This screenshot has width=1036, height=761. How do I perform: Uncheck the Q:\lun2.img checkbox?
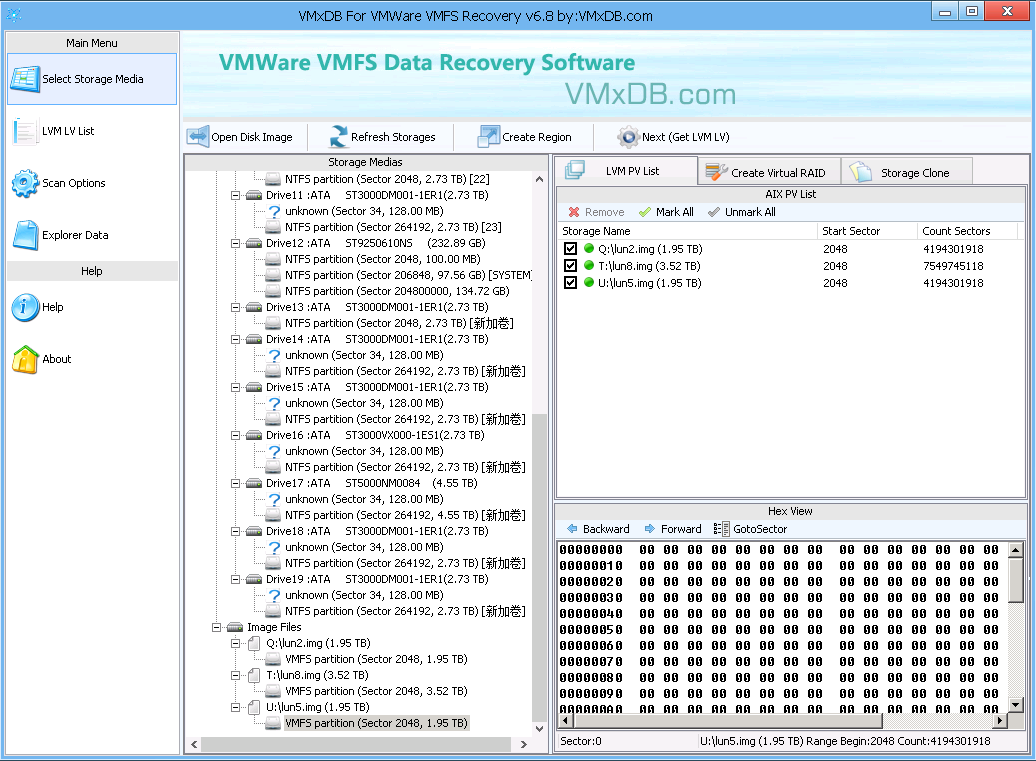click(x=570, y=249)
